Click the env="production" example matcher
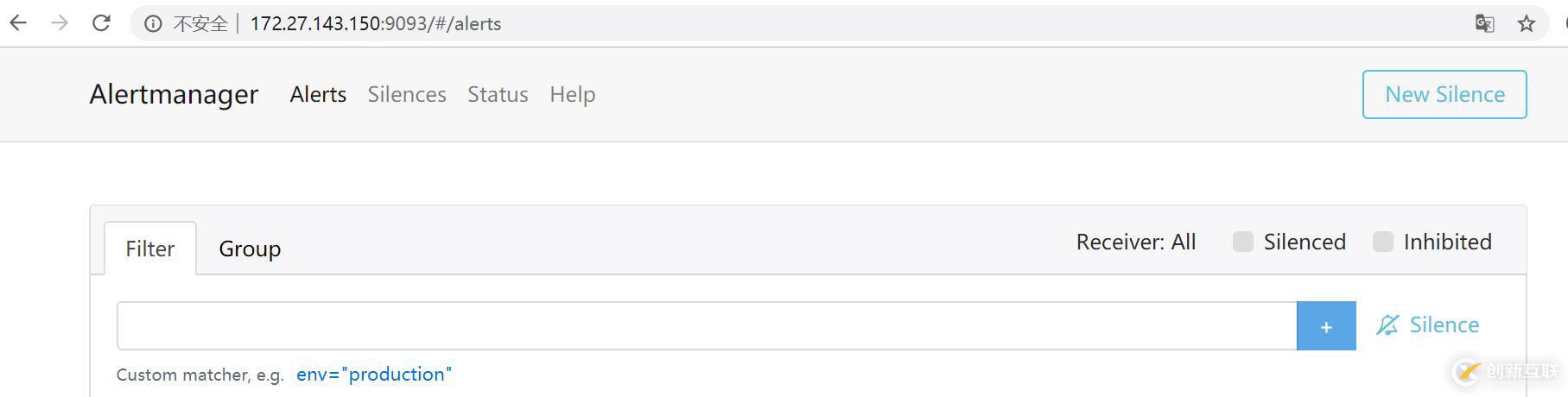The height and width of the screenshot is (397, 1568). [373, 375]
